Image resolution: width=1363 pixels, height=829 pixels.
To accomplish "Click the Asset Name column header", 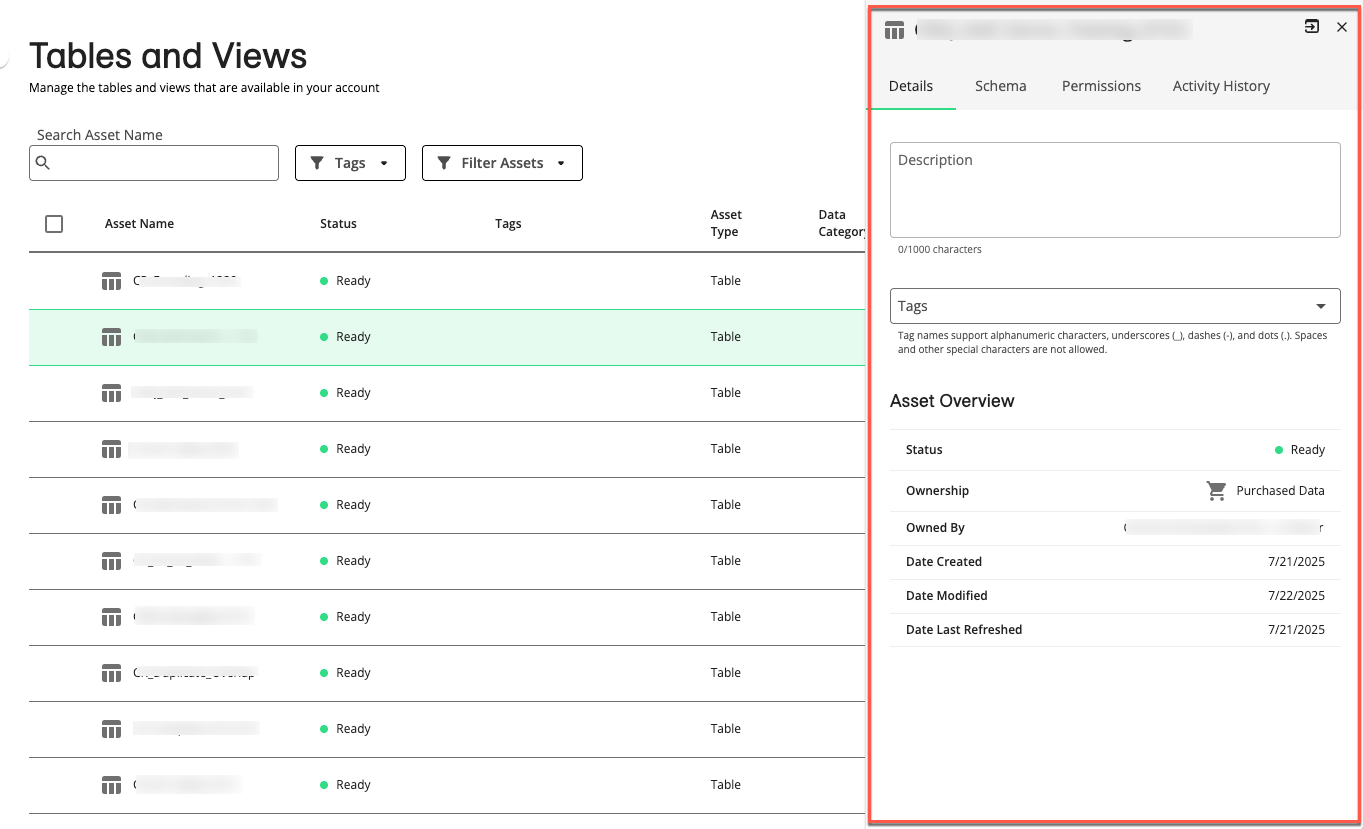I will [139, 224].
